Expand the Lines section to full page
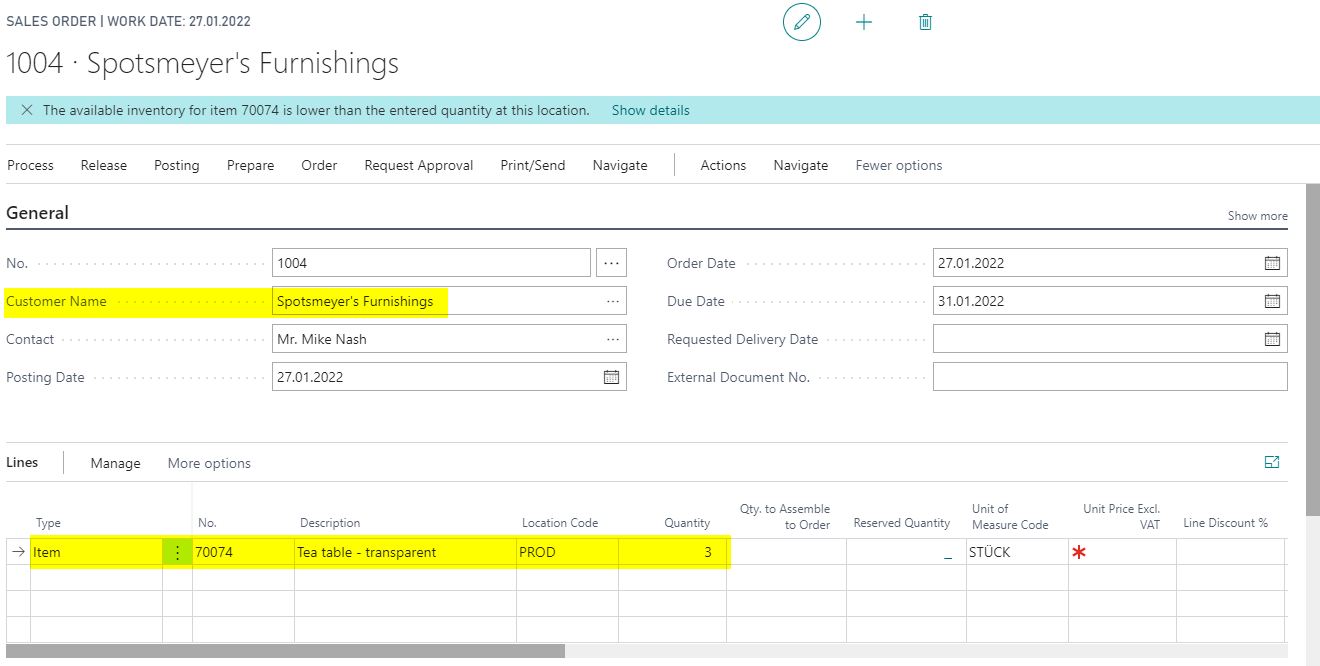Viewport: 1320px width, 666px height. [1272, 462]
